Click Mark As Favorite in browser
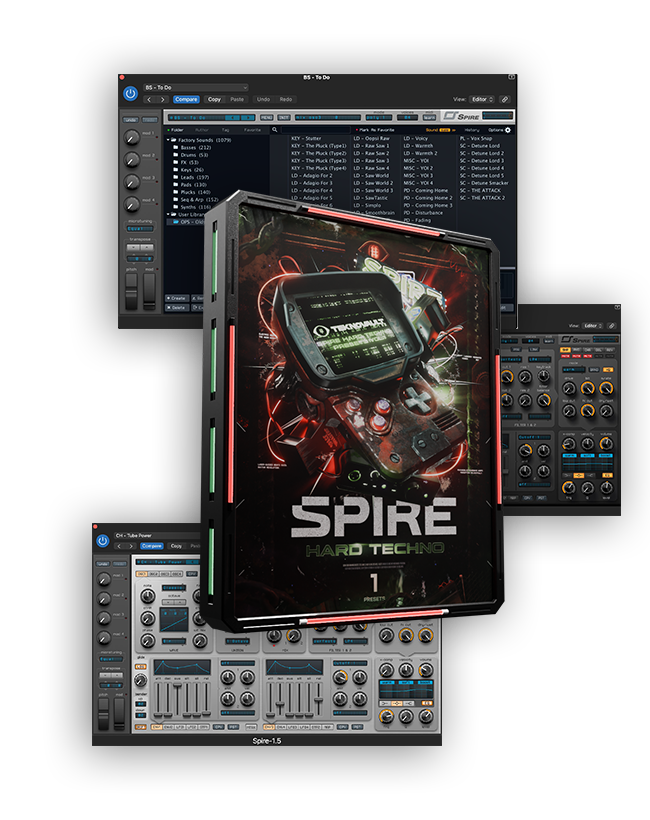Screen dimensions: 650x820 pos(375,130)
